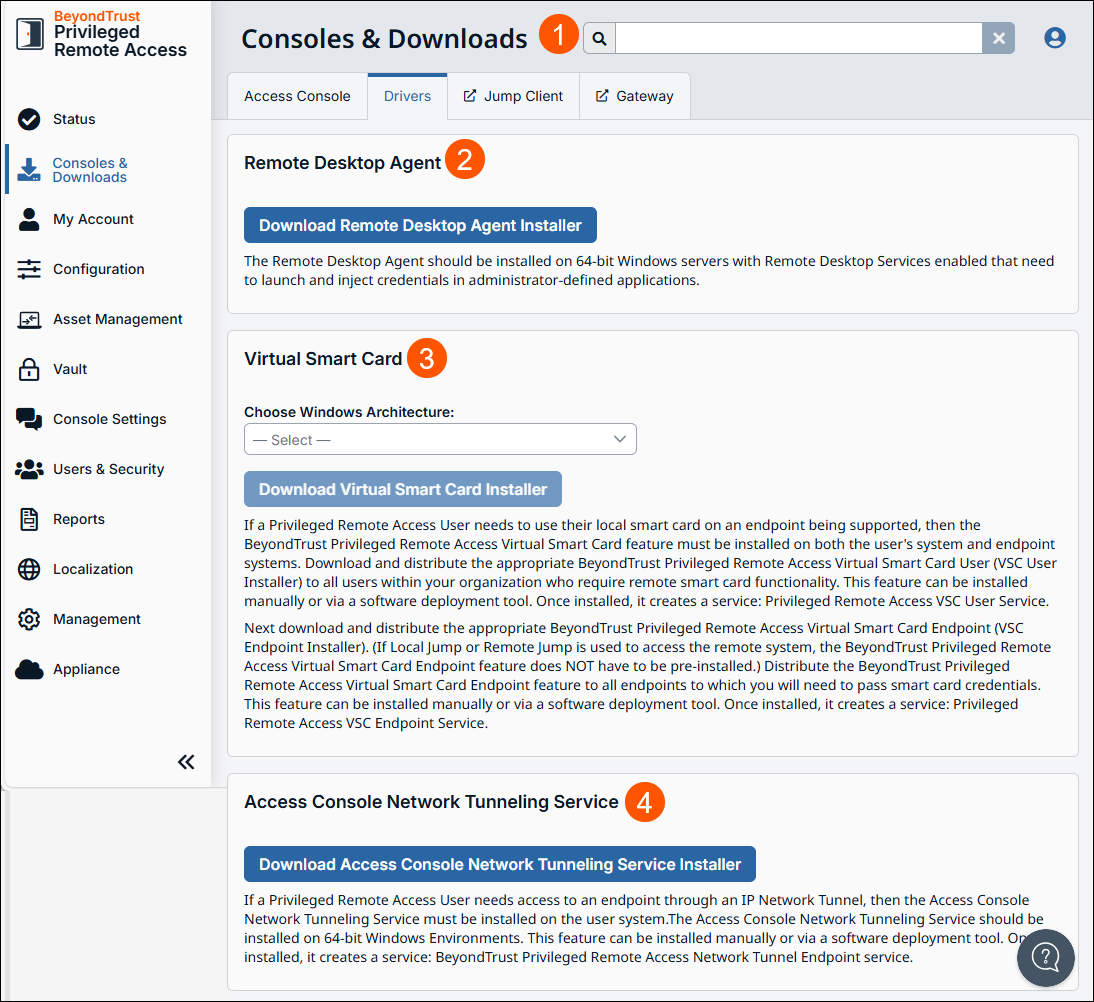Click the user profile icon
1094x1002 pixels.
click(x=1055, y=37)
